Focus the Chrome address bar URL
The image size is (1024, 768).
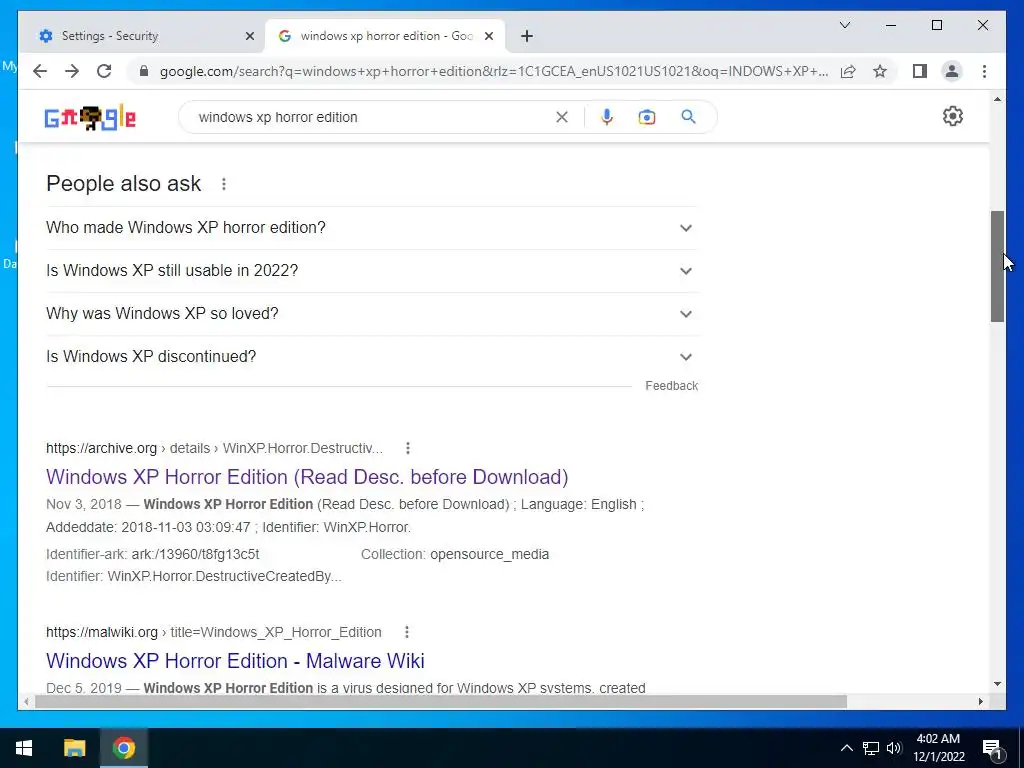point(494,71)
